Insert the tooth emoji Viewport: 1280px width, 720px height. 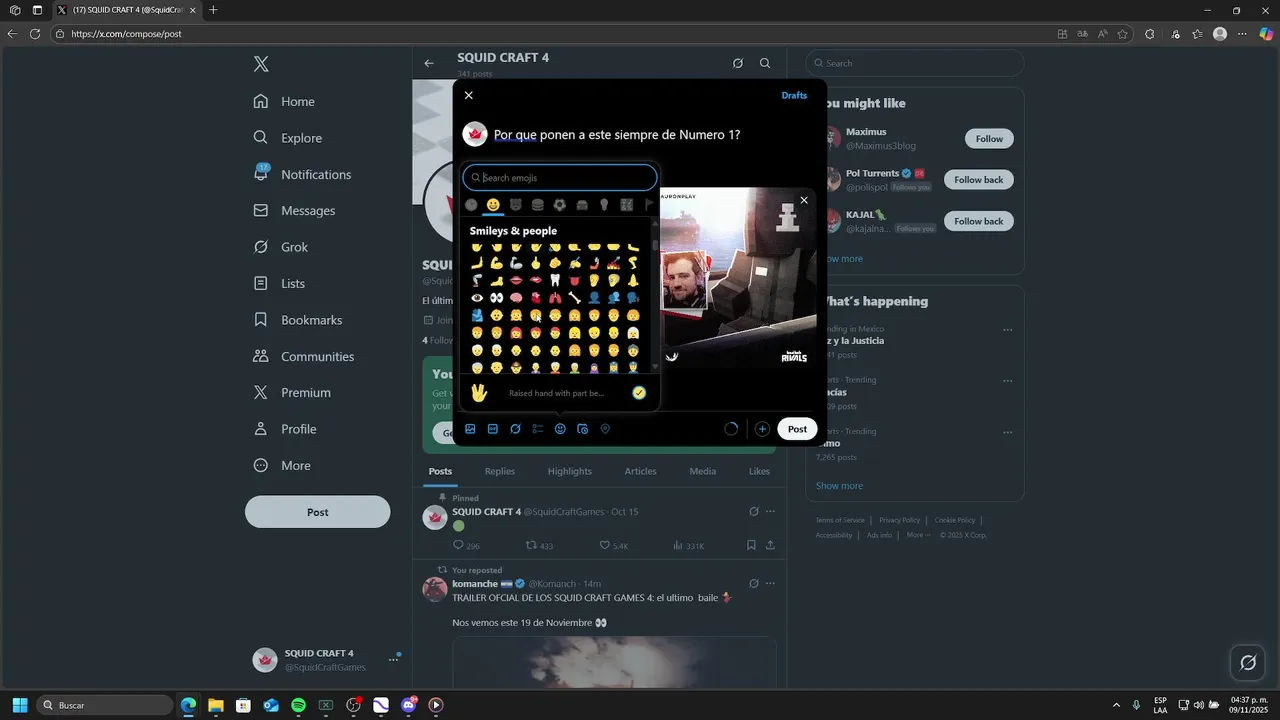pos(555,280)
